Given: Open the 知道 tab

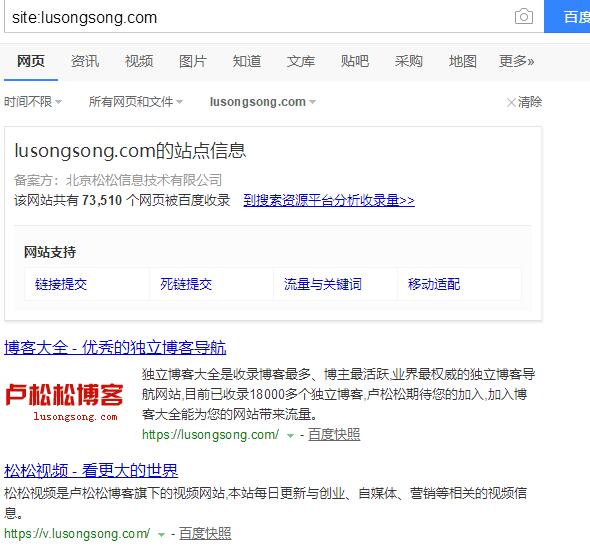Looking at the screenshot, I should [x=247, y=61].
